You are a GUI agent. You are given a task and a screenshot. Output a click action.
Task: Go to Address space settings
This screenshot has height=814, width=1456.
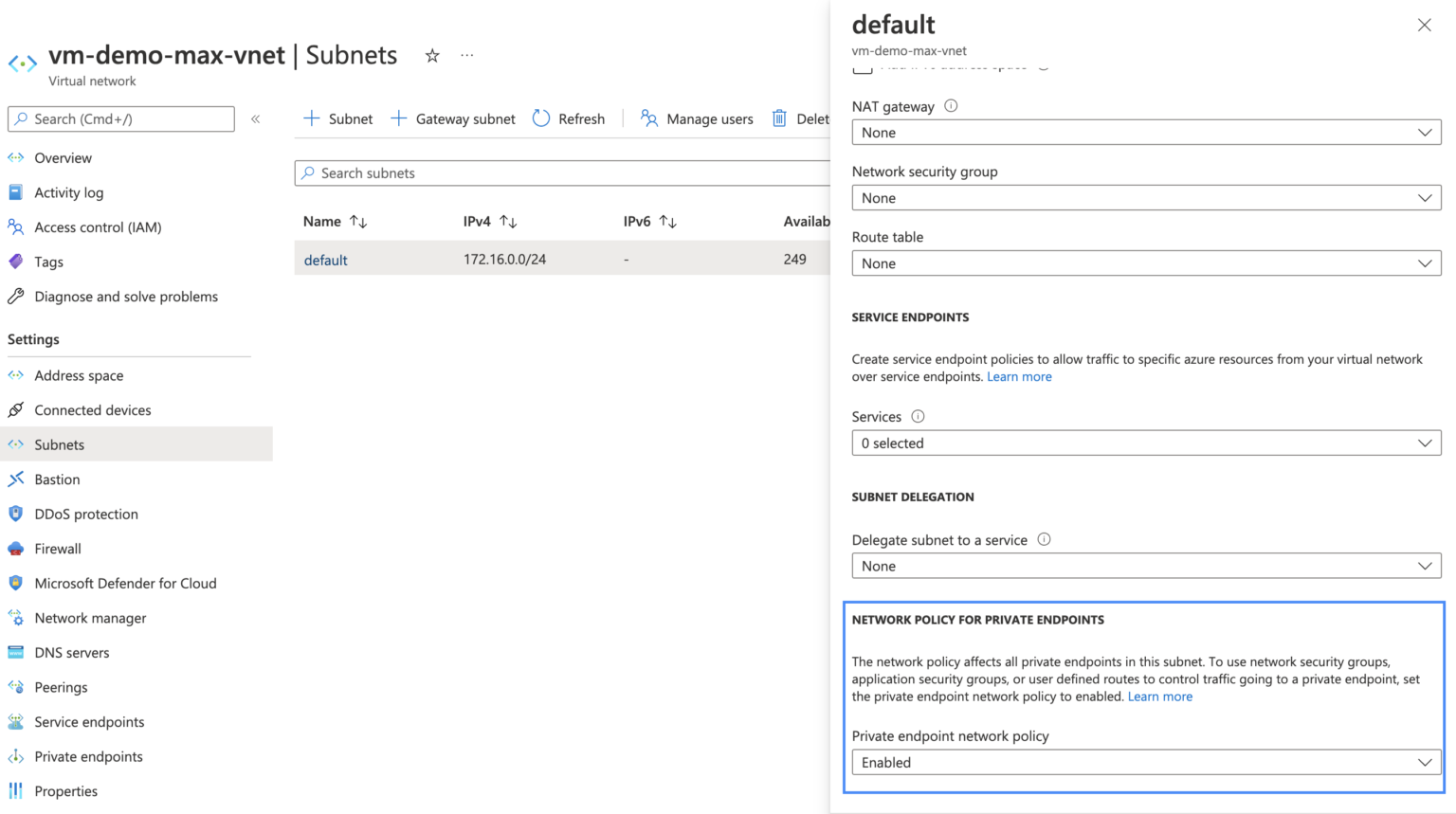pos(79,375)
